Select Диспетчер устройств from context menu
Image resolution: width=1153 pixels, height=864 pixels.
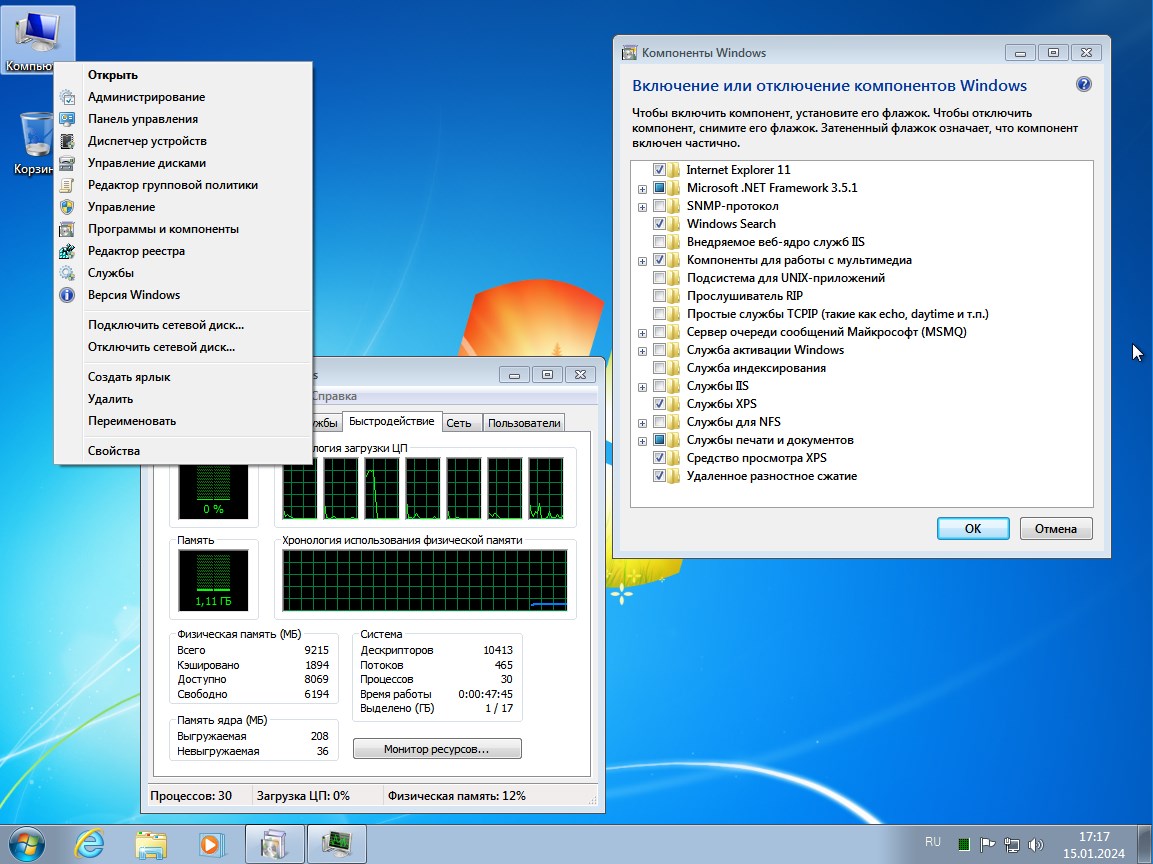click(147, 141)
